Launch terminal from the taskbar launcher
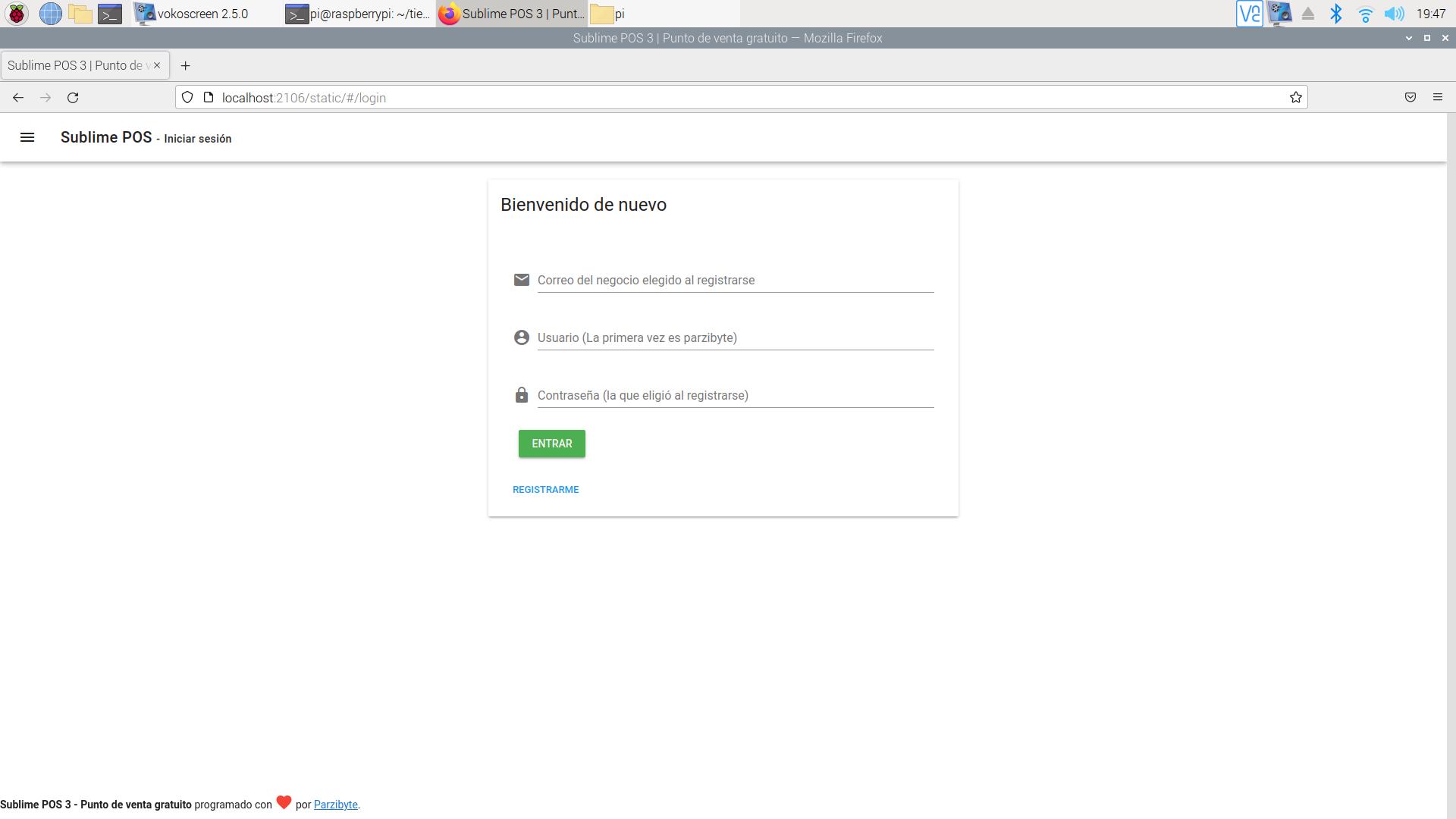1456x819 pixels. (x=110, y=14)
